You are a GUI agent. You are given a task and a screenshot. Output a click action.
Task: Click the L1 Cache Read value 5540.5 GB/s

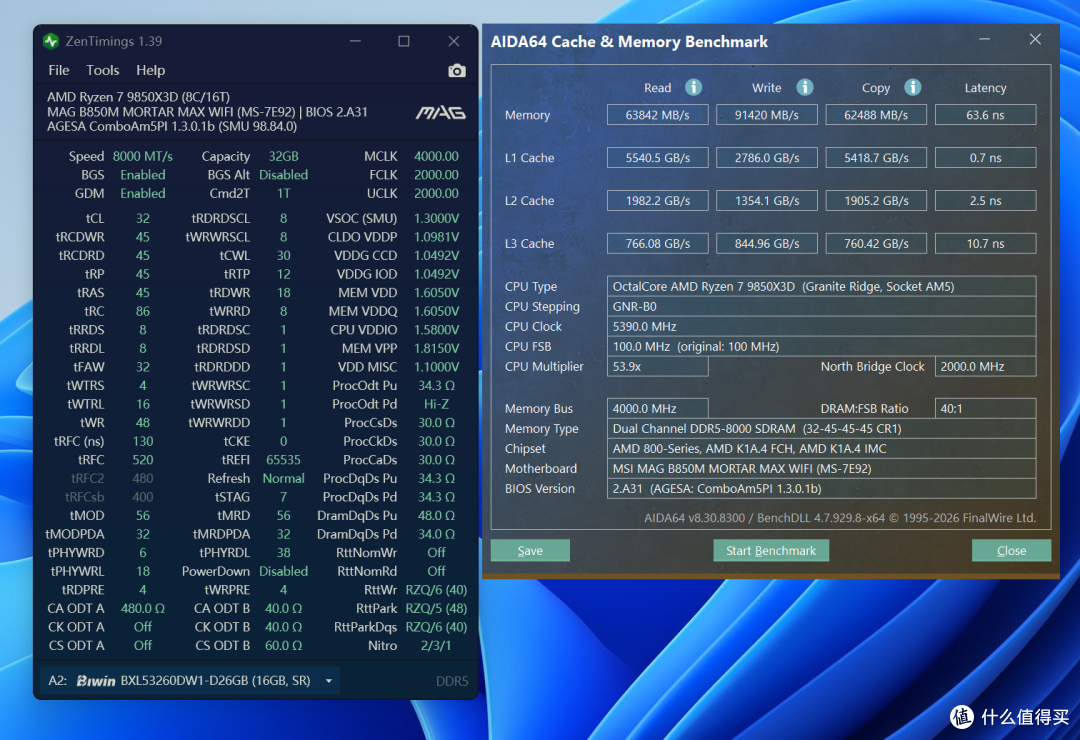658,158
